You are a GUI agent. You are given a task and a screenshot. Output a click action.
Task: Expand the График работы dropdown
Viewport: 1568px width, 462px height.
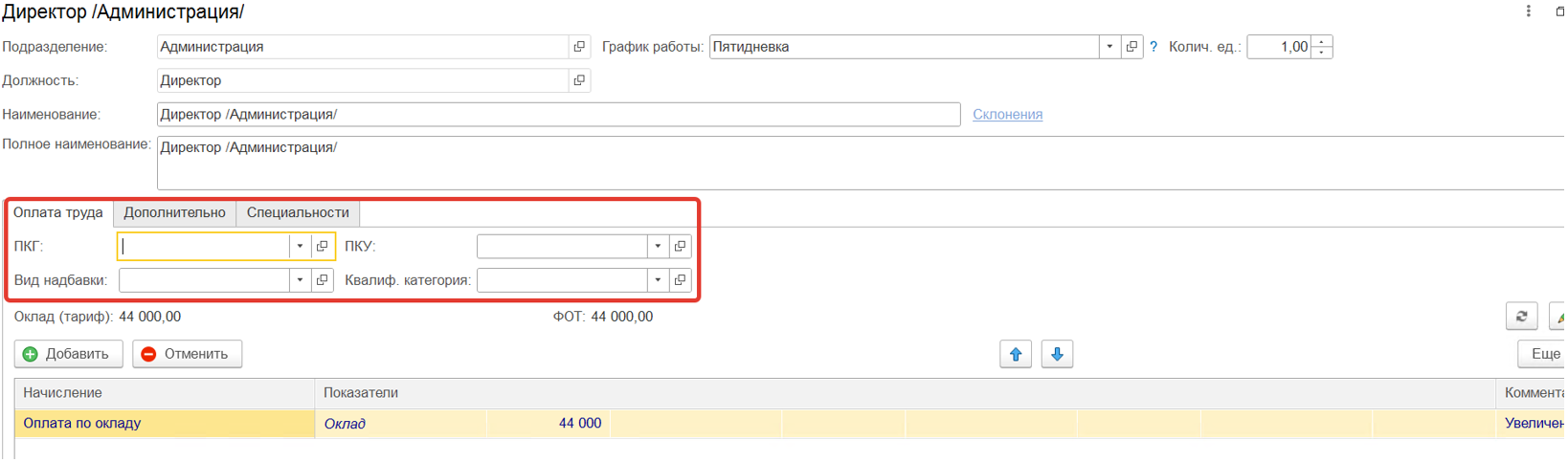coord(1109,47)
